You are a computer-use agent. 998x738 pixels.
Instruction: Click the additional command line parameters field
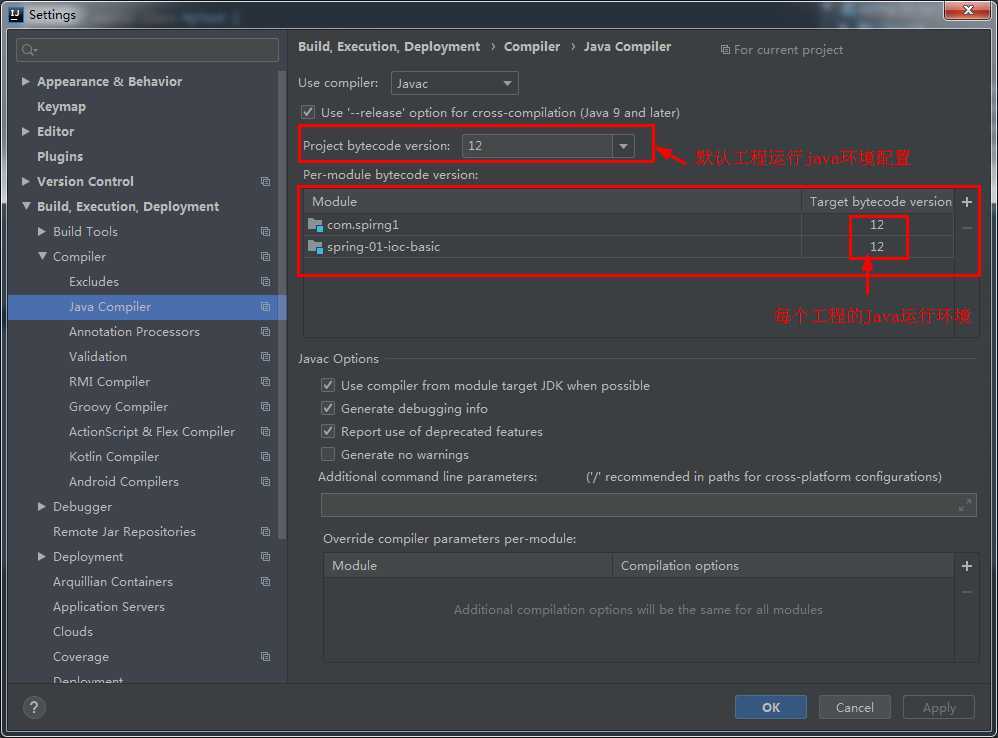pyautogui.click(x=648, y=505)
